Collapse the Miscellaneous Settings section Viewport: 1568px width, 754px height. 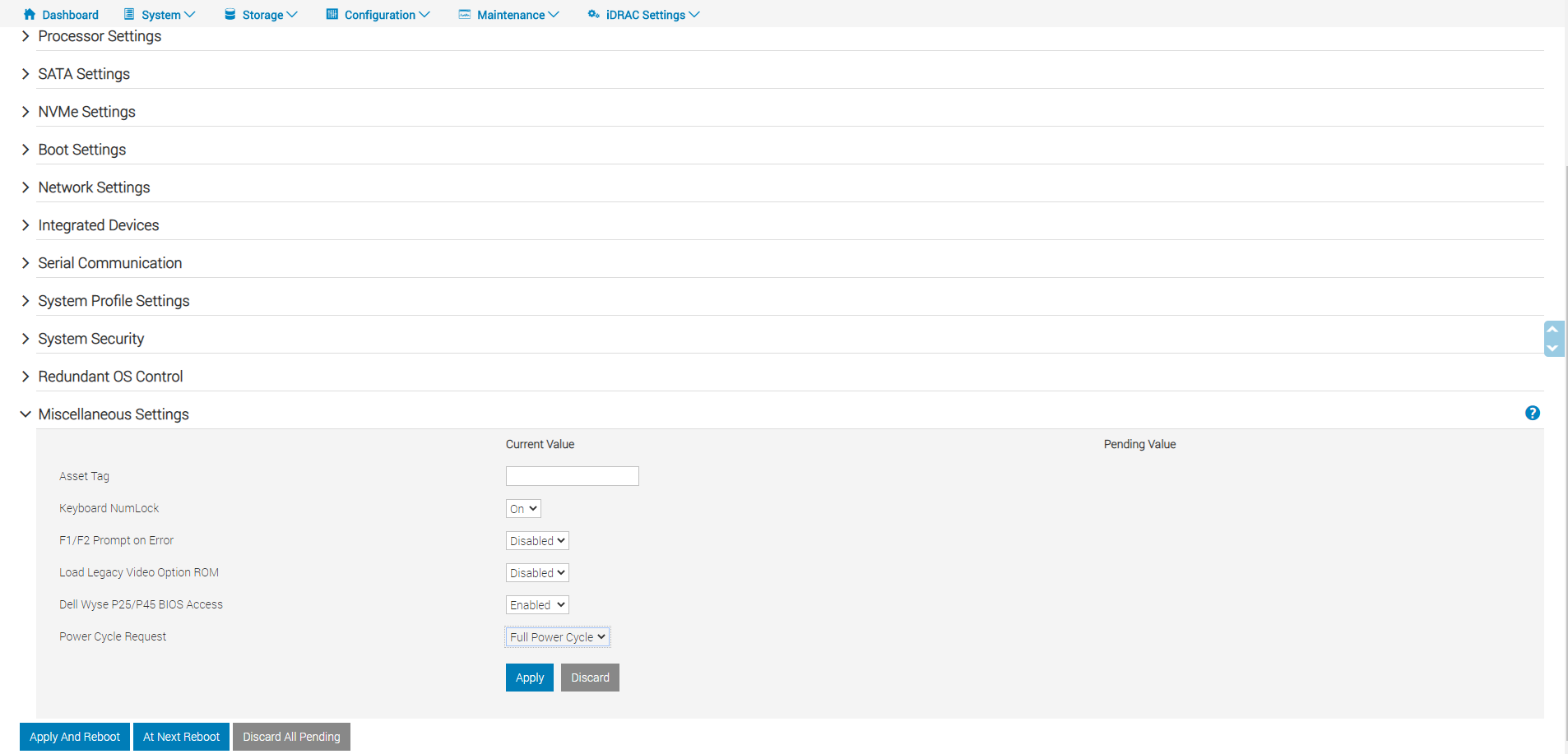coord(113,414)
